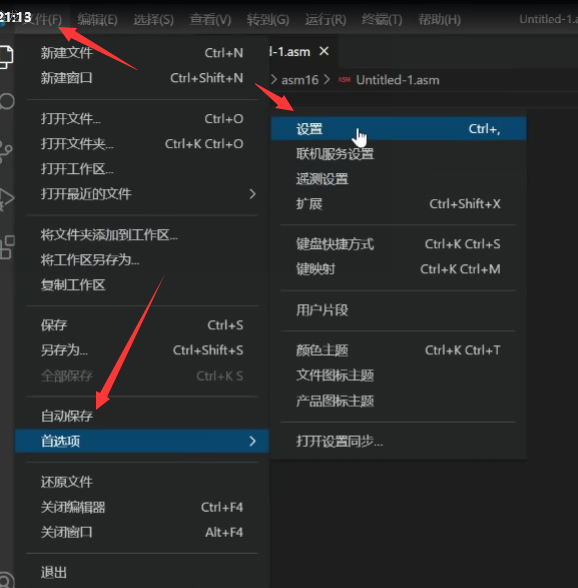Open 文件图标主题 file icon theme entry
The height and width of the screenshot is (588, 578).
[x=398, y=375]
